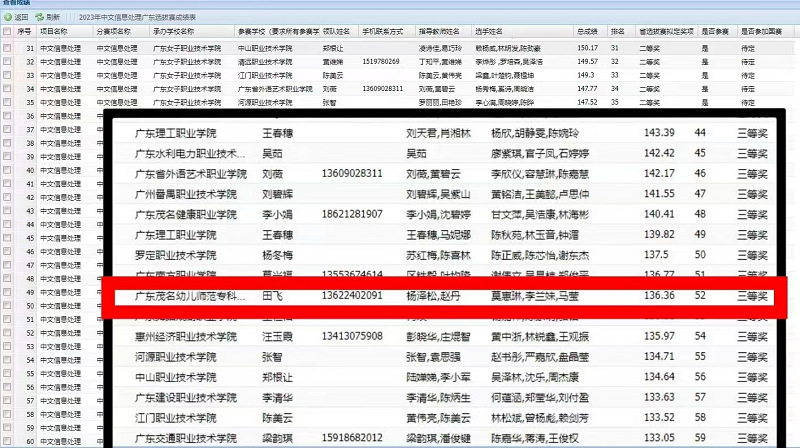This screenshot has width=800, height=448.
Task: Click 中文信息处理 project name in row 50
Action: pyautogui.click(x=60, y=306)
